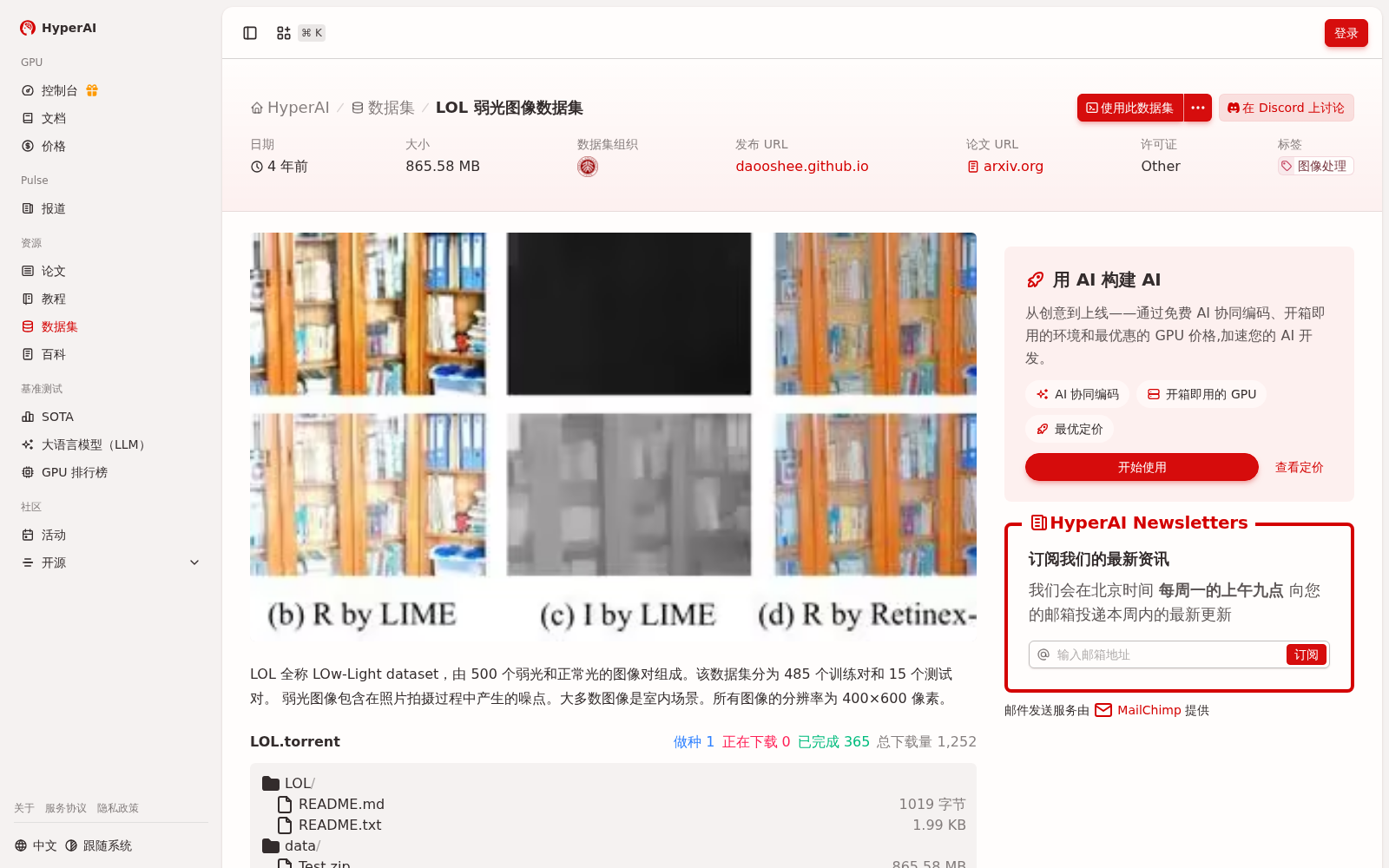This screenshot has height=868, width=1389.
Task: Expand the 开源 chevron
Action: [194, 562]
